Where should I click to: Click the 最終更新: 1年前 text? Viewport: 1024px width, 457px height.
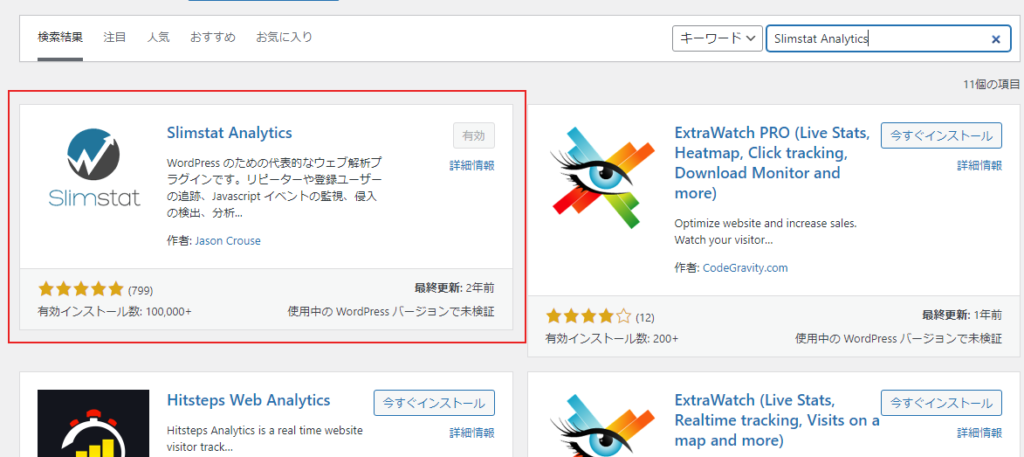(x=962, y=315)
